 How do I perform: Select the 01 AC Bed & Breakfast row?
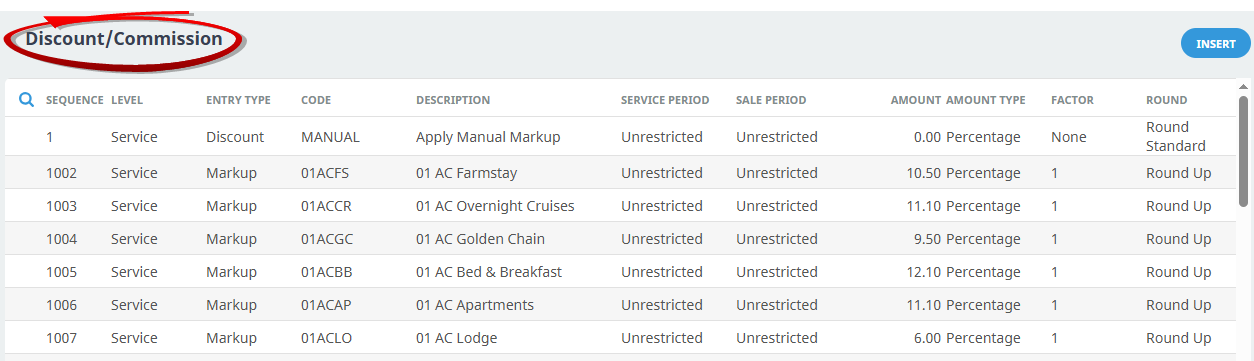point(620,272)
